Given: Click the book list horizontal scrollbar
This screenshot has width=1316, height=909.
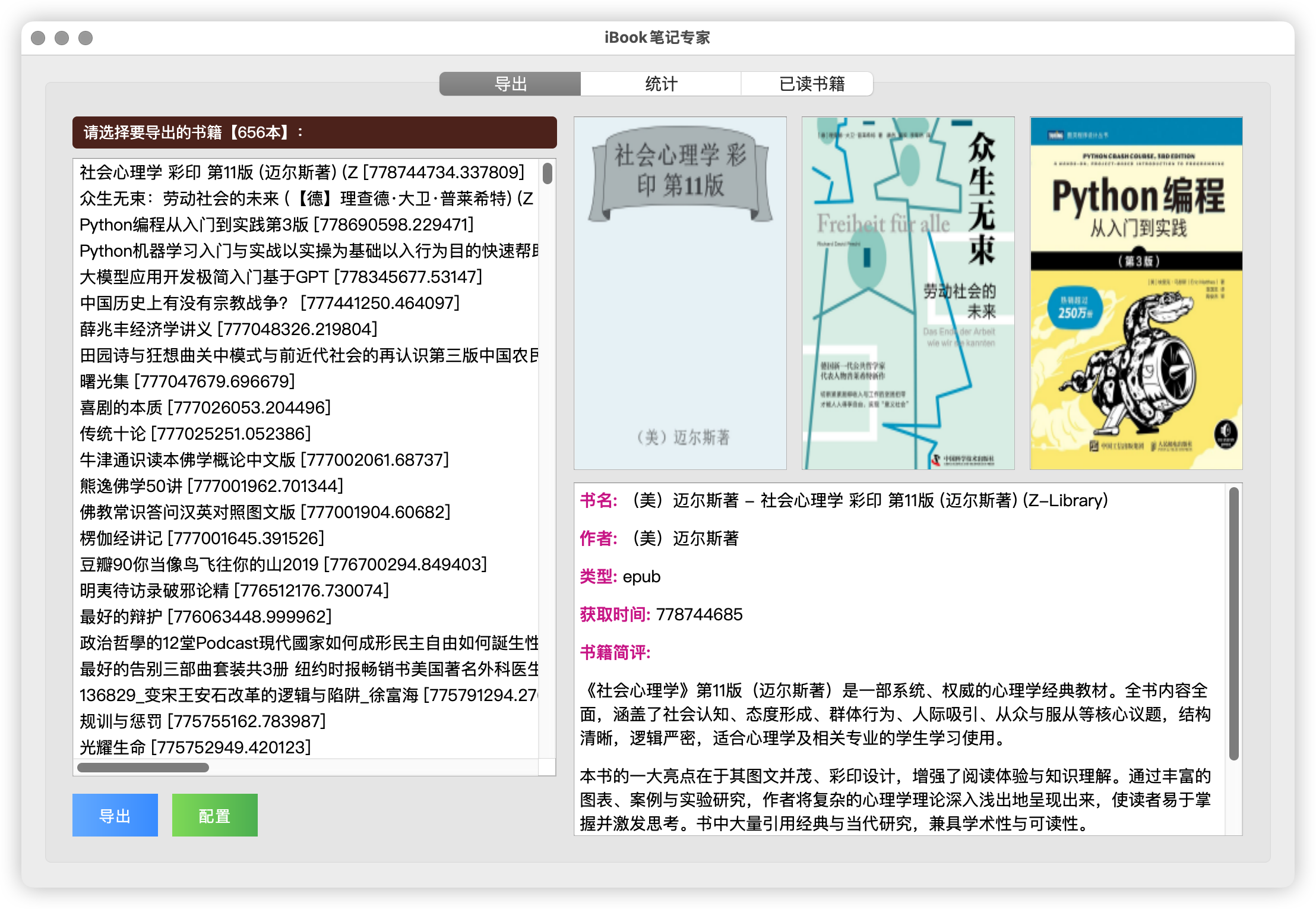Looking at the screenshot, I should coord(143,768).
